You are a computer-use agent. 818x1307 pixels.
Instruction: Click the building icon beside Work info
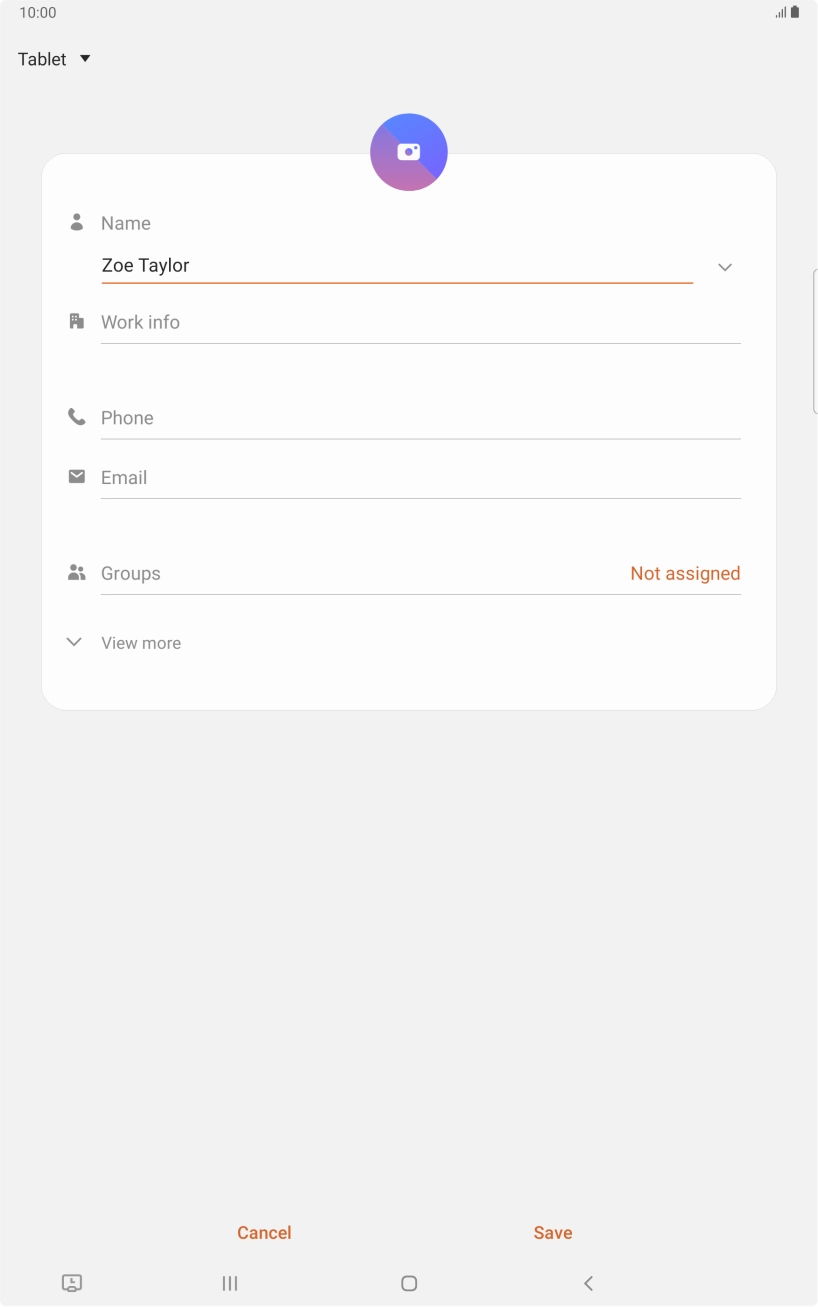click(76, 321)
